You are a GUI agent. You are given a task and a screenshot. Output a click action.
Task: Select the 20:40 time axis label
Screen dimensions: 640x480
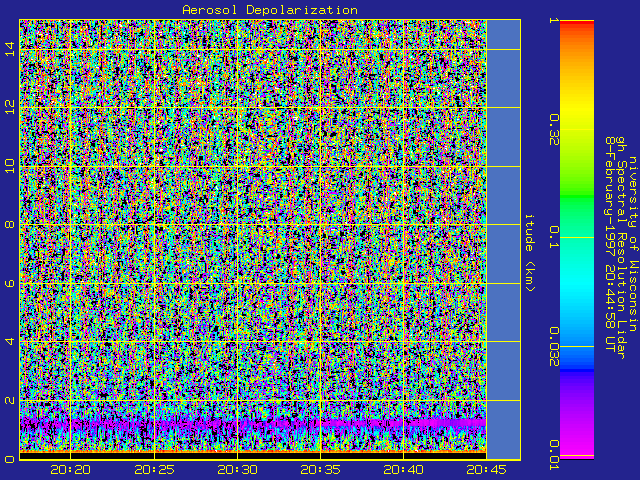click(x=403, y=470)
